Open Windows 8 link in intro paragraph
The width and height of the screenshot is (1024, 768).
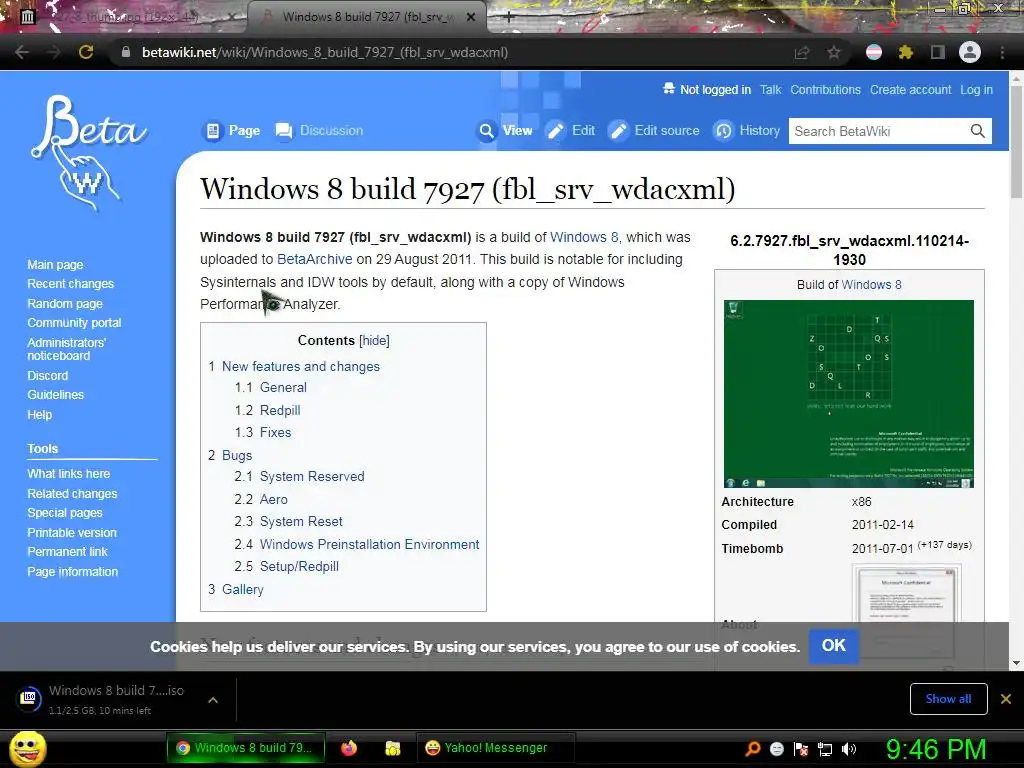pos(584,237)
